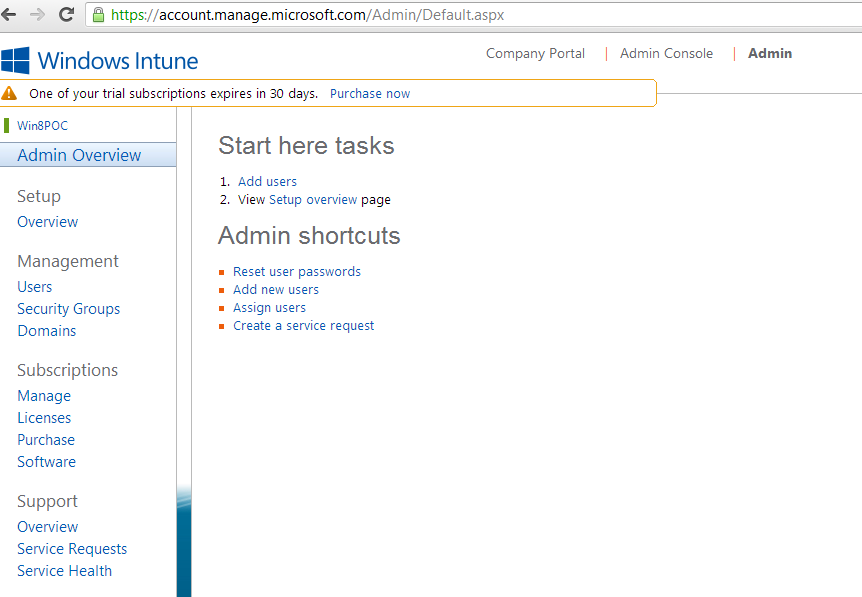Click the Windows Intune logo icon
The height and width of the screenshot is (597, 862).
(17, 60)
